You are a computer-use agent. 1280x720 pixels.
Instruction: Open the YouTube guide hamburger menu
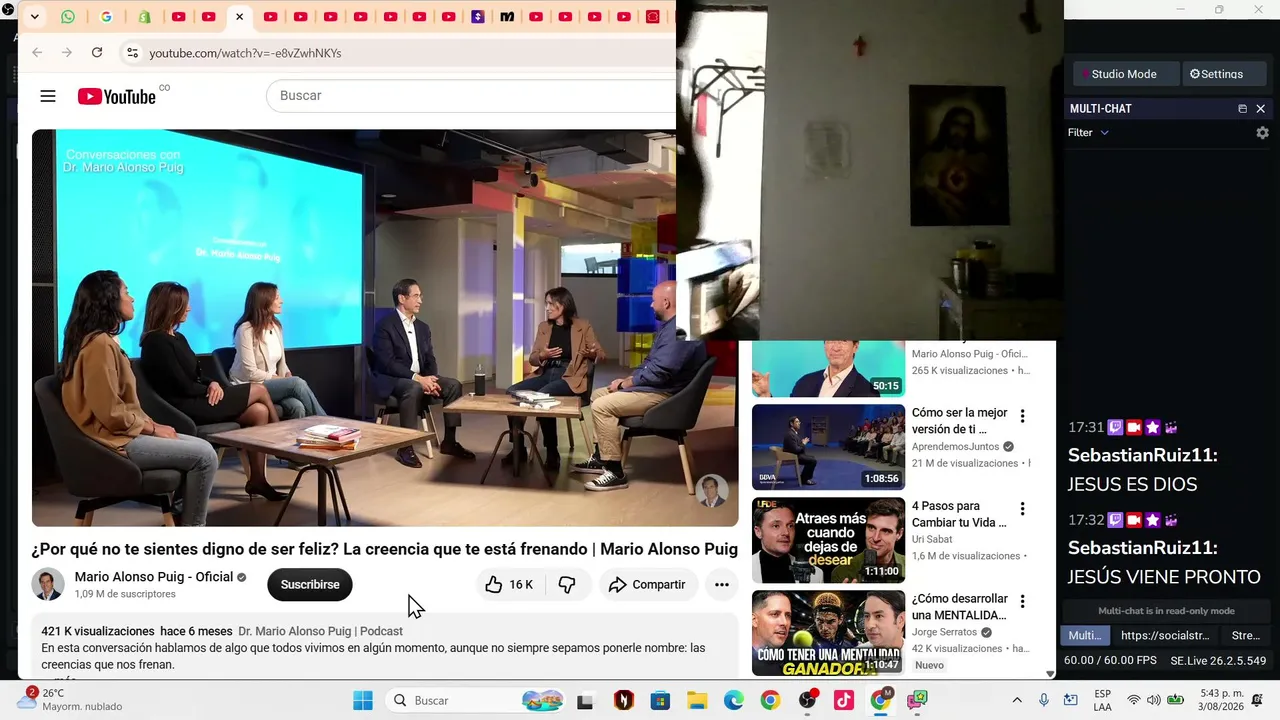click(x=48, y=96)
